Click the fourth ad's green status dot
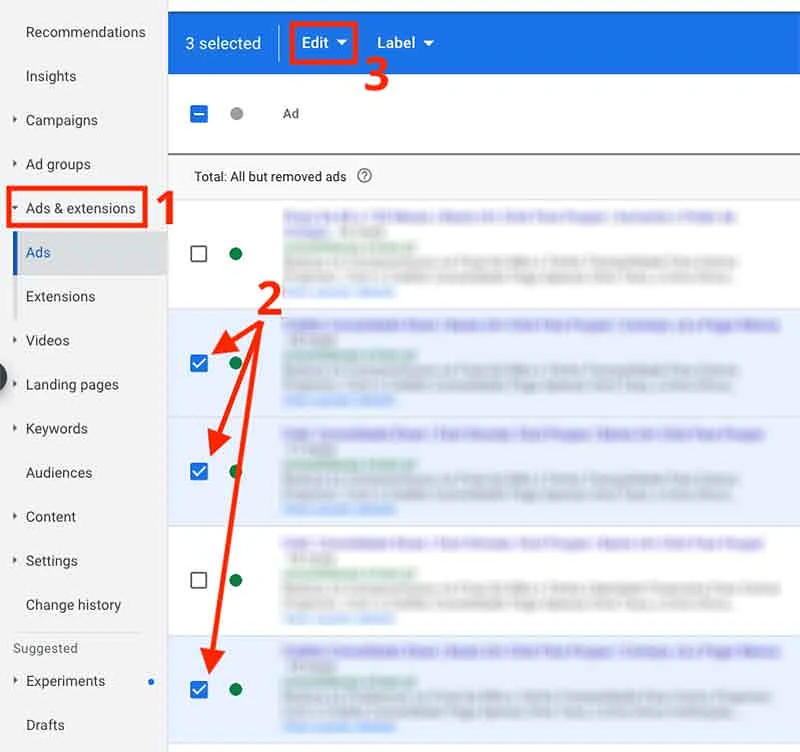Viewport: 800px width, 752px height. (236, 580)
